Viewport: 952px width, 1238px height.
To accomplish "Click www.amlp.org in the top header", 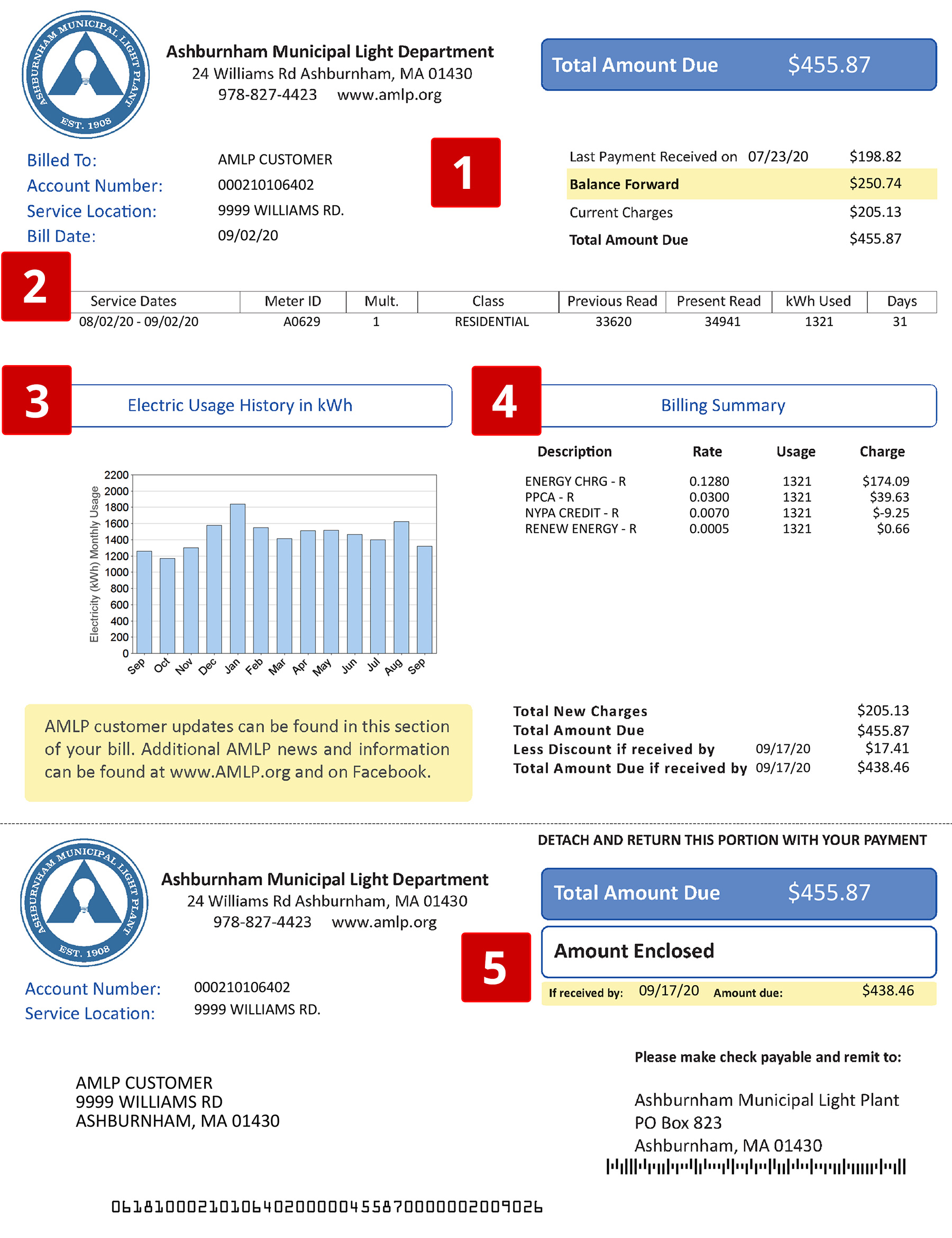I will point(389,95).
